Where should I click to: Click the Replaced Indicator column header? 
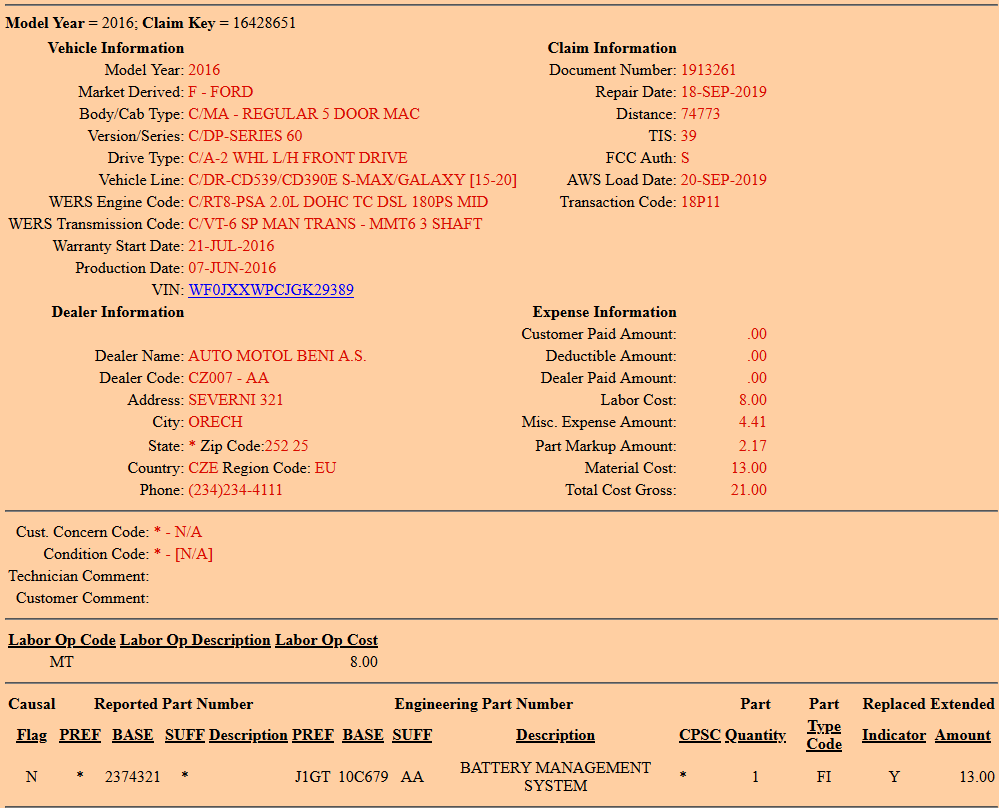pyautogui.click(x=894, y=735)
